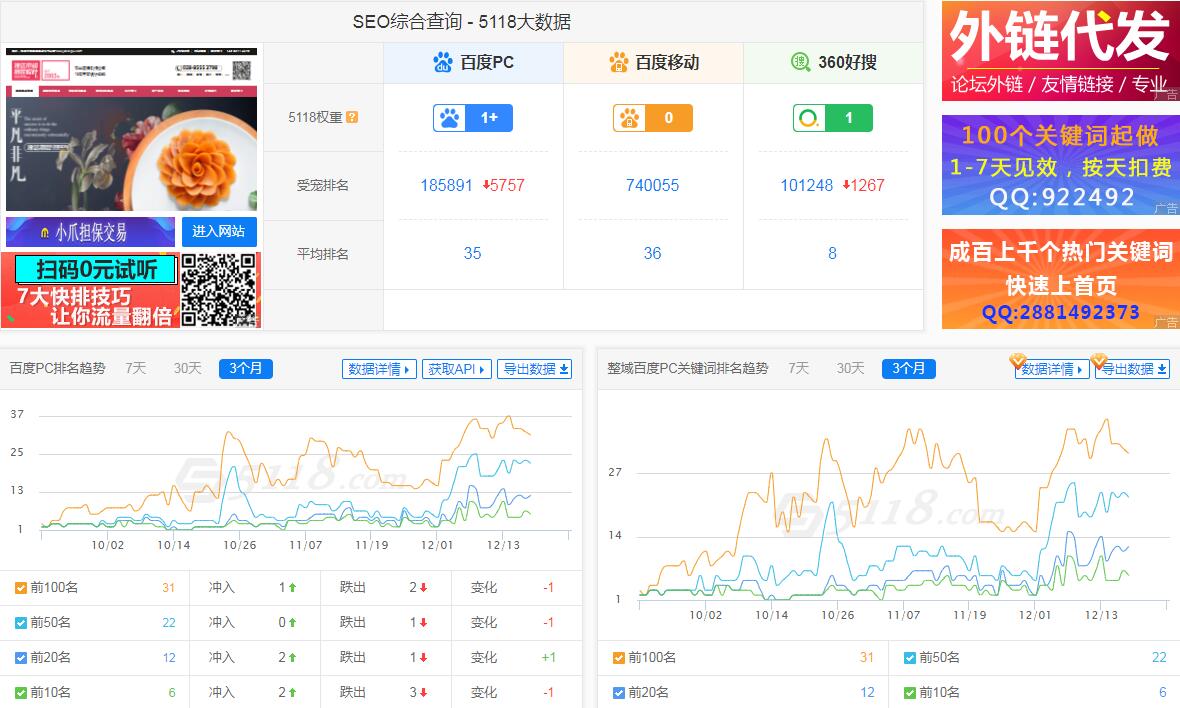Click the website preview thumbnail
Image resolution: width=1180 pixels, height=708 pixels.
tap(132, 129)
